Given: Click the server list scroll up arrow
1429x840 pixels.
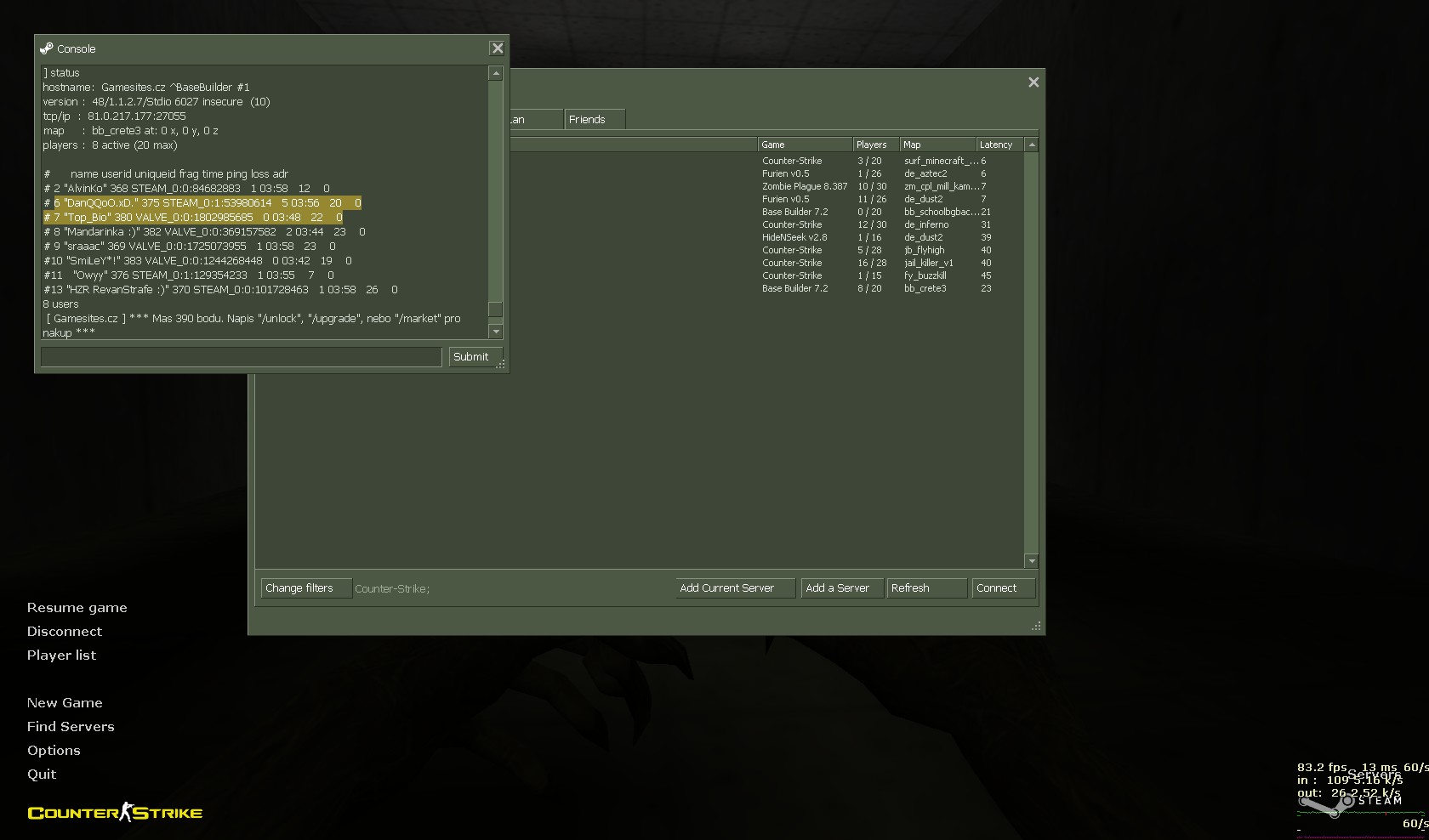Looking at the screenshot, I should 1032,145.
